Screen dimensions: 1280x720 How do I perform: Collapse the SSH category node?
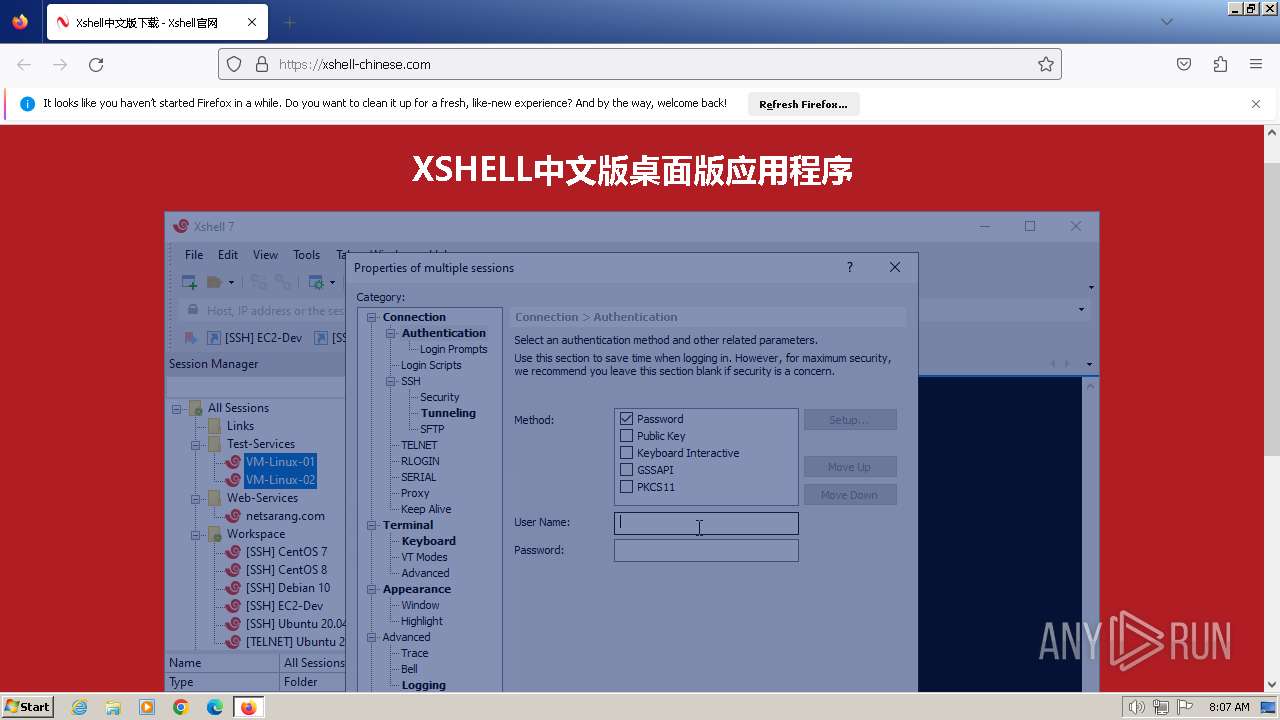(391, 381)
